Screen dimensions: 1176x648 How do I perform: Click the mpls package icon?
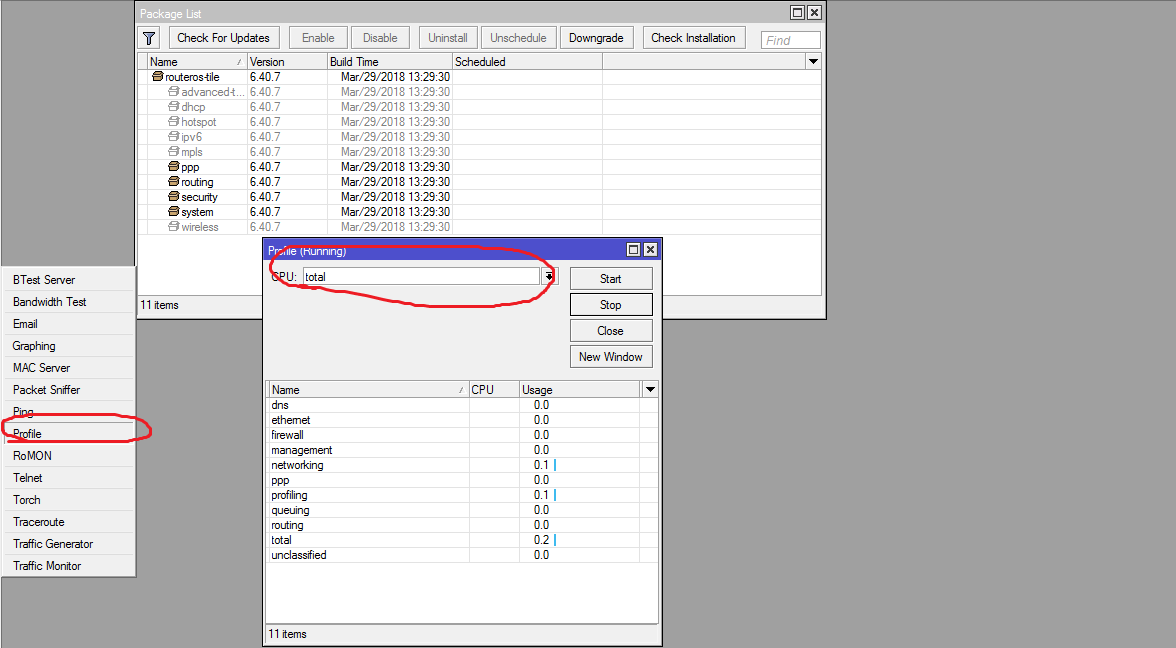tap(174, 152)
